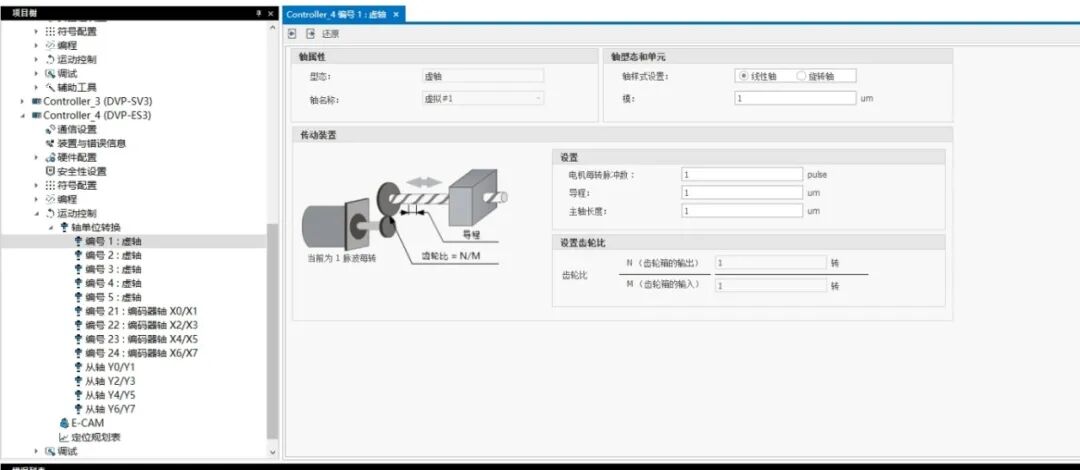This screenshot has width=1080, height=470.
Task: Click the 装置与错误信息 icon
Action: (50, 143)
